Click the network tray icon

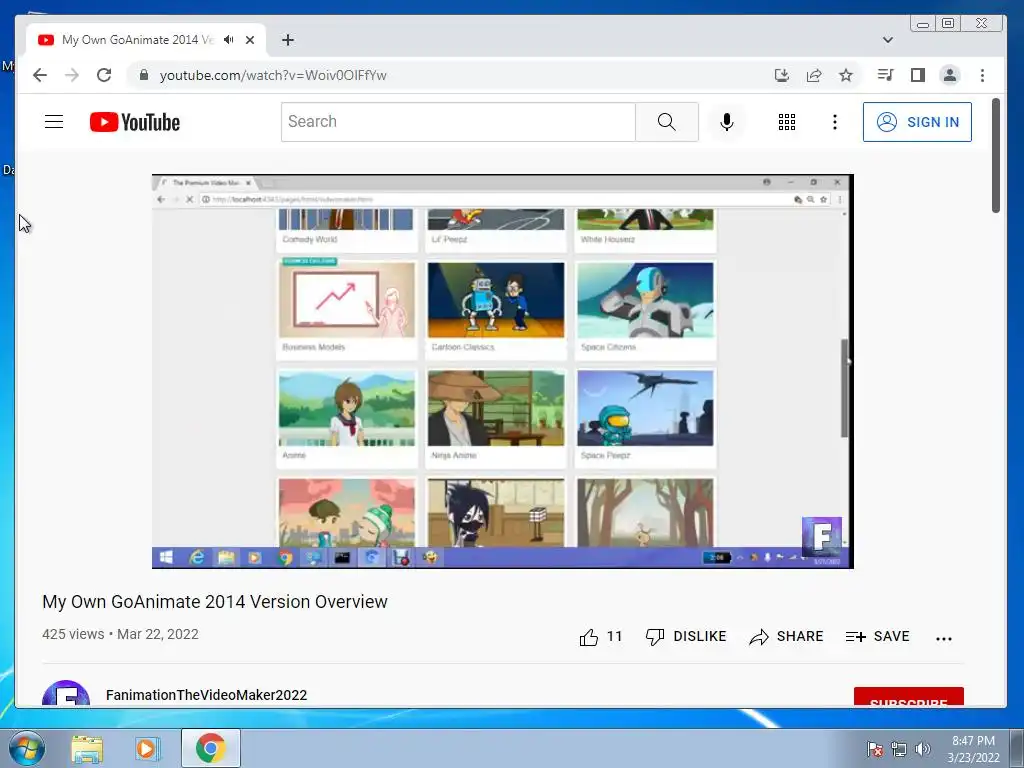899,749
